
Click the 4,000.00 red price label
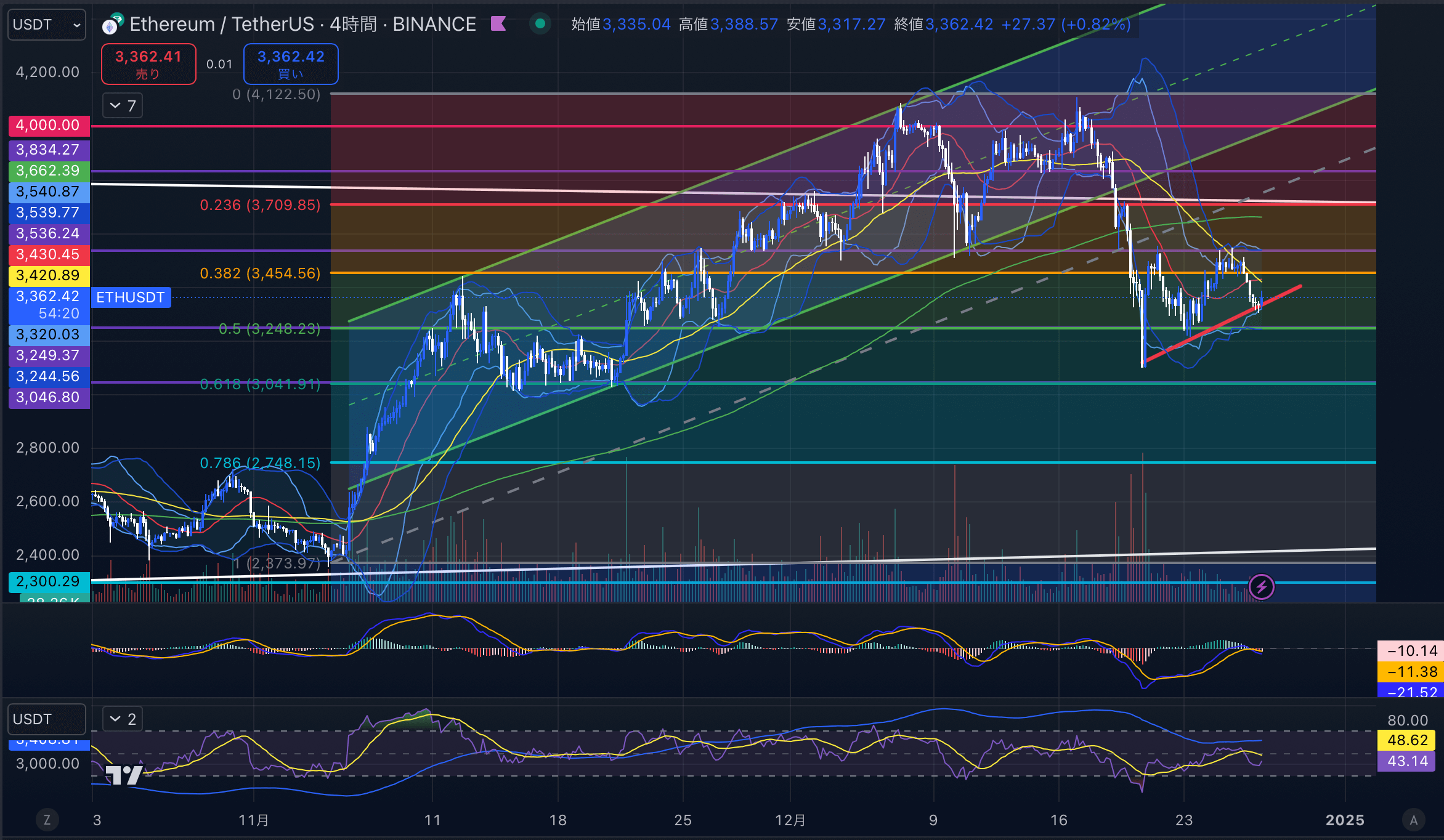[49, 126]
